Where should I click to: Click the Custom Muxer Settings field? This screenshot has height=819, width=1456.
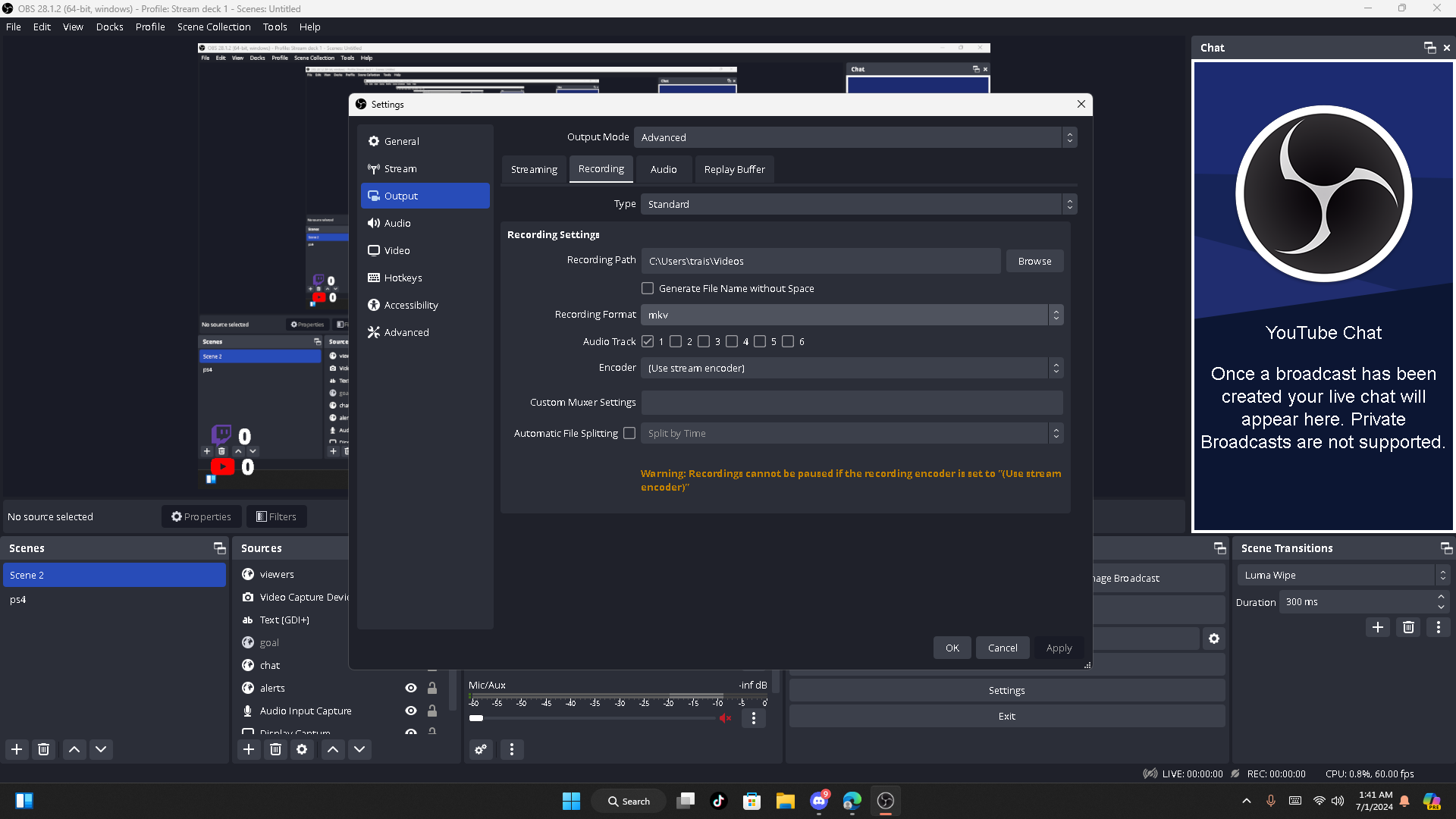(852, 402)
